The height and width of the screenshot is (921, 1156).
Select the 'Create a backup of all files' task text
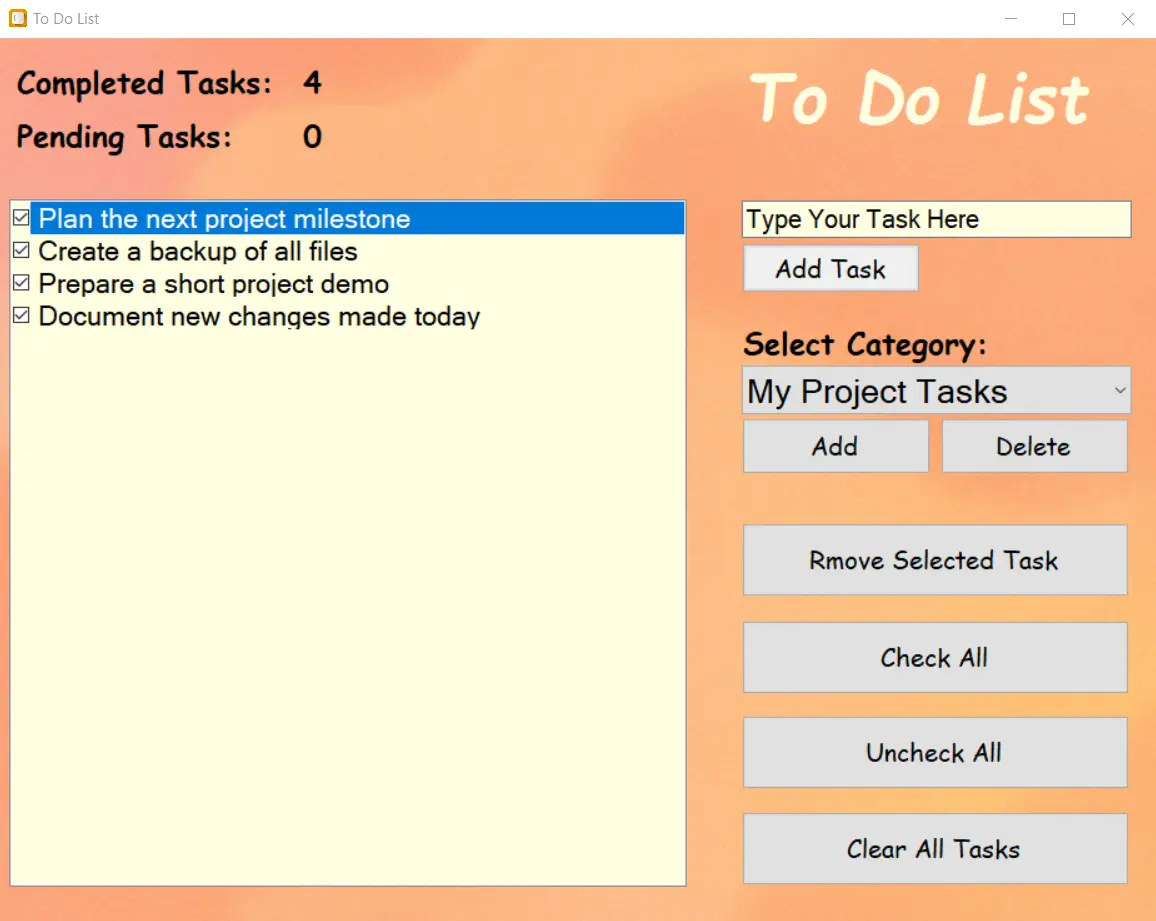pyautogui.click(x=198, y=252)
